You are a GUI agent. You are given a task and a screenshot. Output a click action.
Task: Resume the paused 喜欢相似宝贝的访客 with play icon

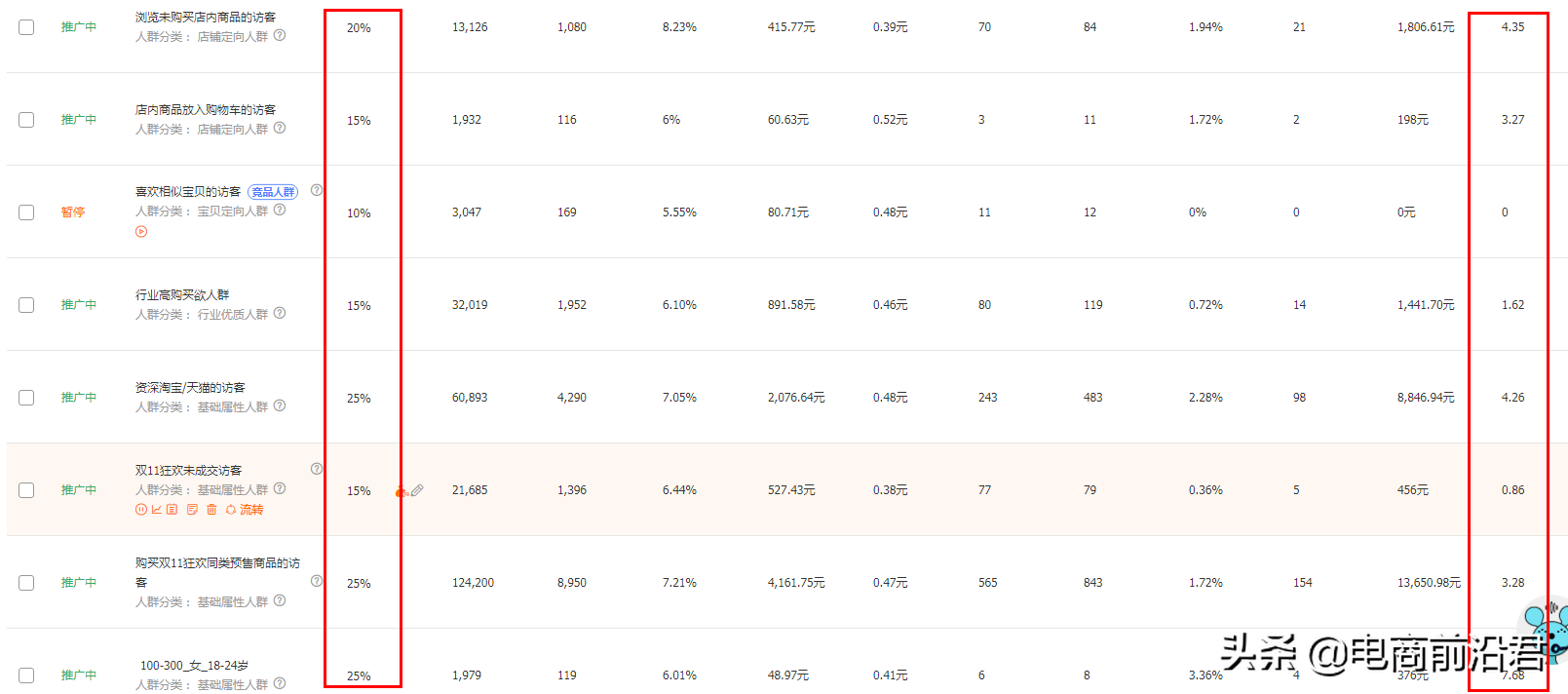tap(141, 232)
